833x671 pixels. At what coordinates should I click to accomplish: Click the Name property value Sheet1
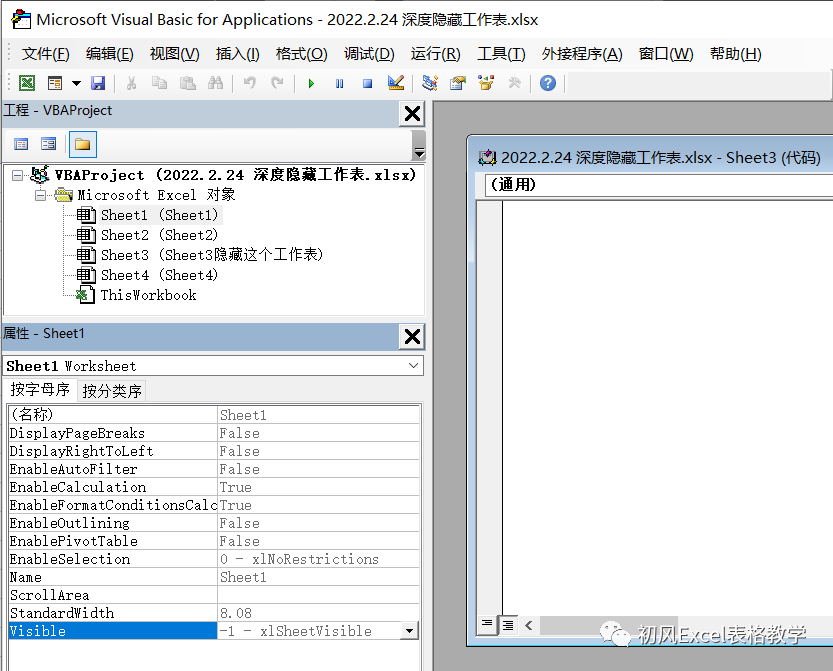point(318,577)
